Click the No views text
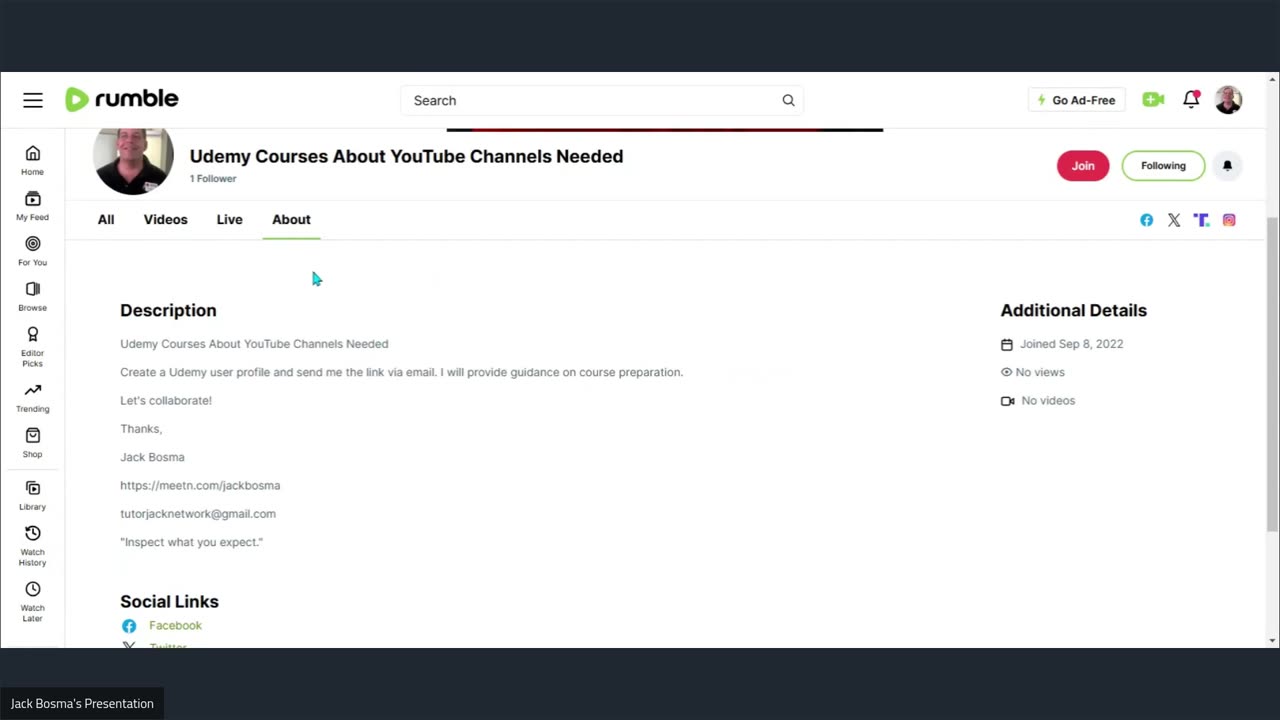Screen dimensions: 1280x720 (x=1040, y=372)
